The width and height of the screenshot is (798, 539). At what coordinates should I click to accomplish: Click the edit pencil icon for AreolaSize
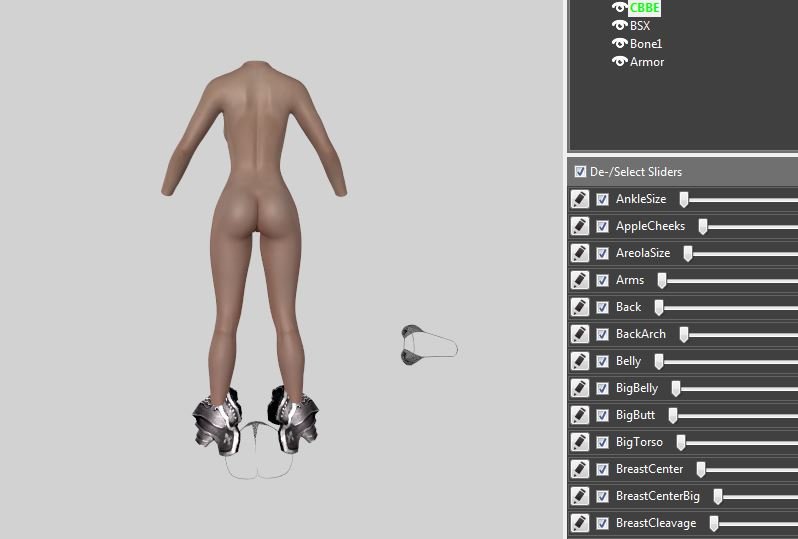[580, 253]
